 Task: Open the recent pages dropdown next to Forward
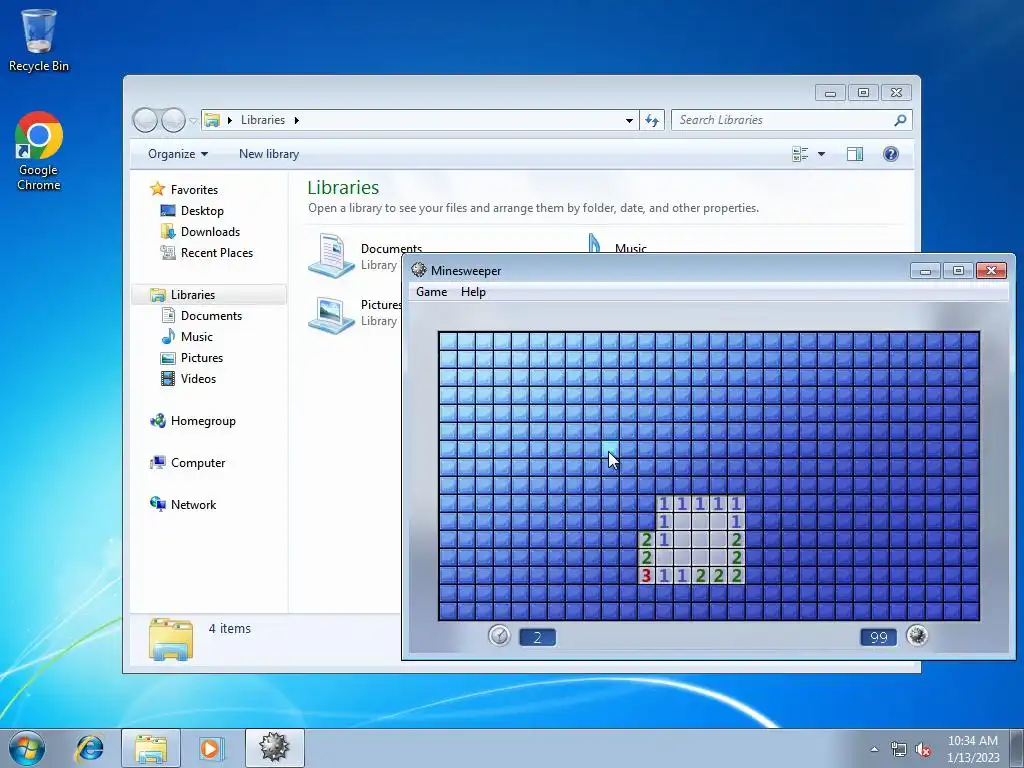click(193, 121)
